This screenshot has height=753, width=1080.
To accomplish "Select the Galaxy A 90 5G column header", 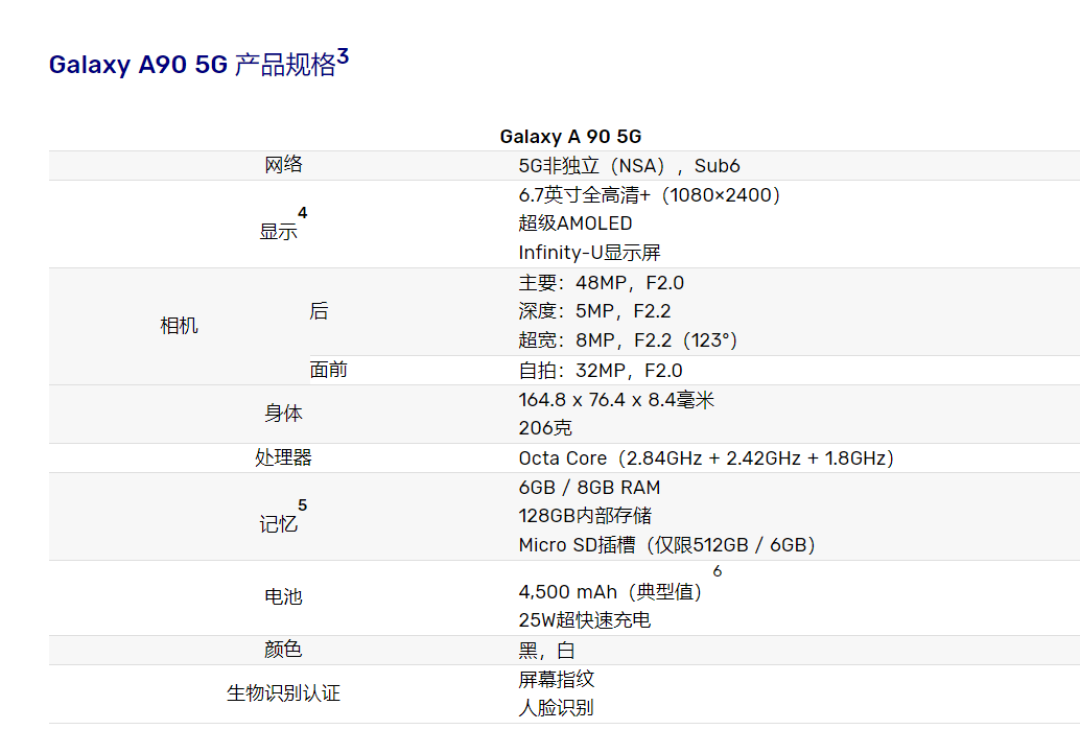I will [570, 136].
